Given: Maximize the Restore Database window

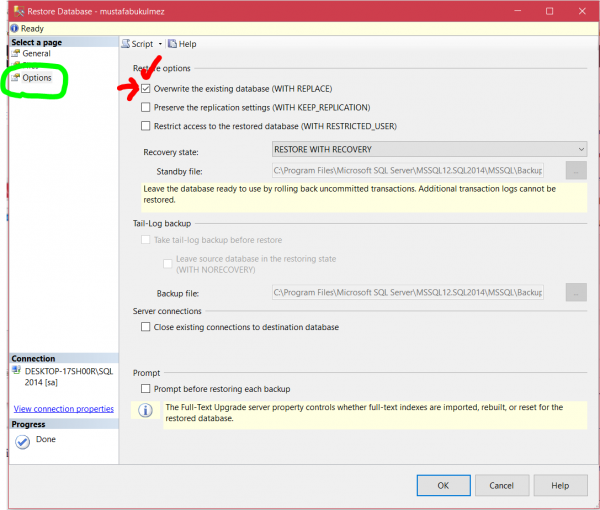Looking at the screenshot, I should (549, 11).
